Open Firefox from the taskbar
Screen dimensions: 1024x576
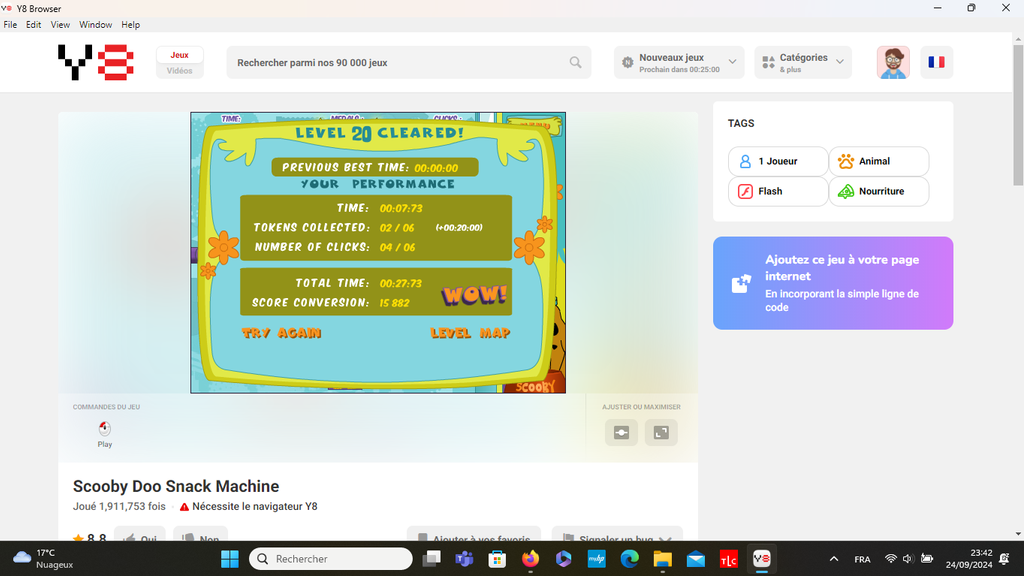(x=530, y=559)
